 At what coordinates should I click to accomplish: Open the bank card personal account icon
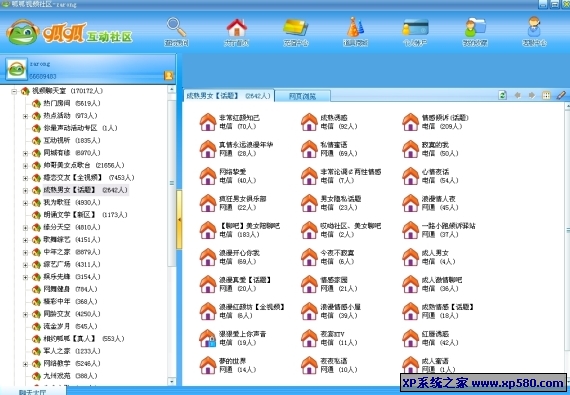tap(415, 28)
